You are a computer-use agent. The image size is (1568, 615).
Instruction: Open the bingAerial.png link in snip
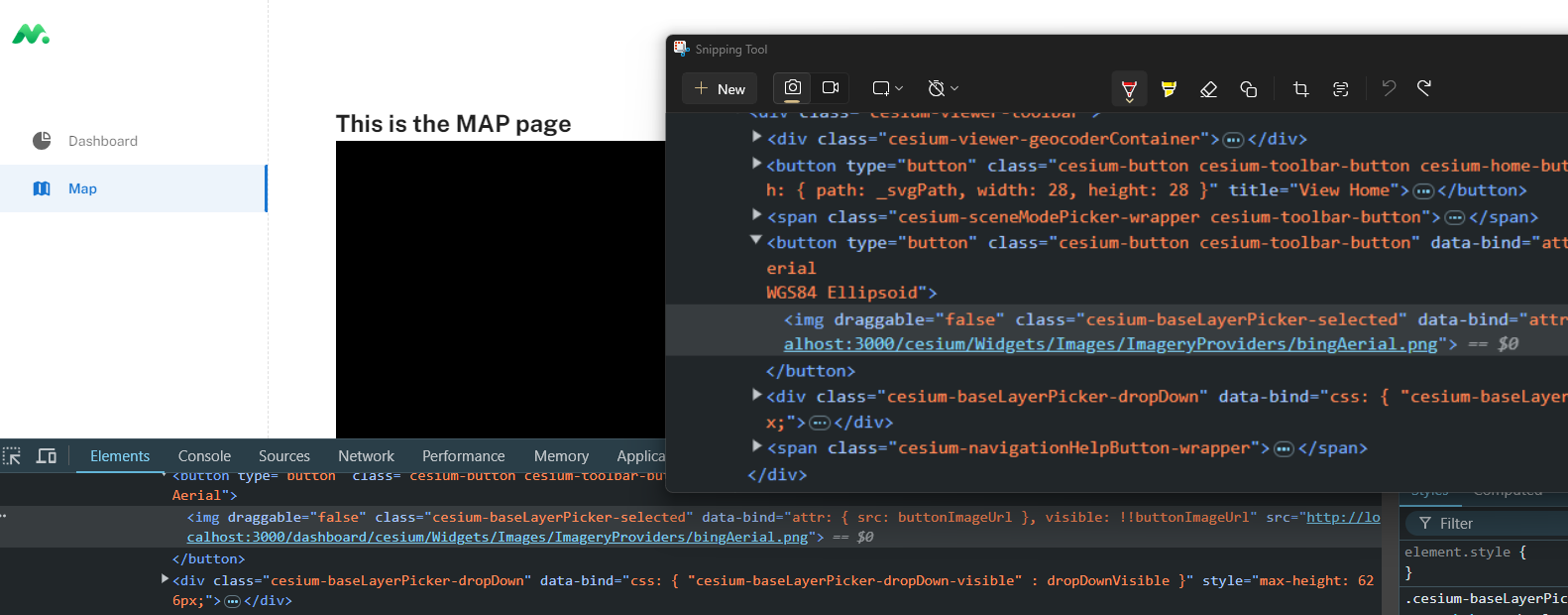pyautogui.click(x=1110, y=344)
